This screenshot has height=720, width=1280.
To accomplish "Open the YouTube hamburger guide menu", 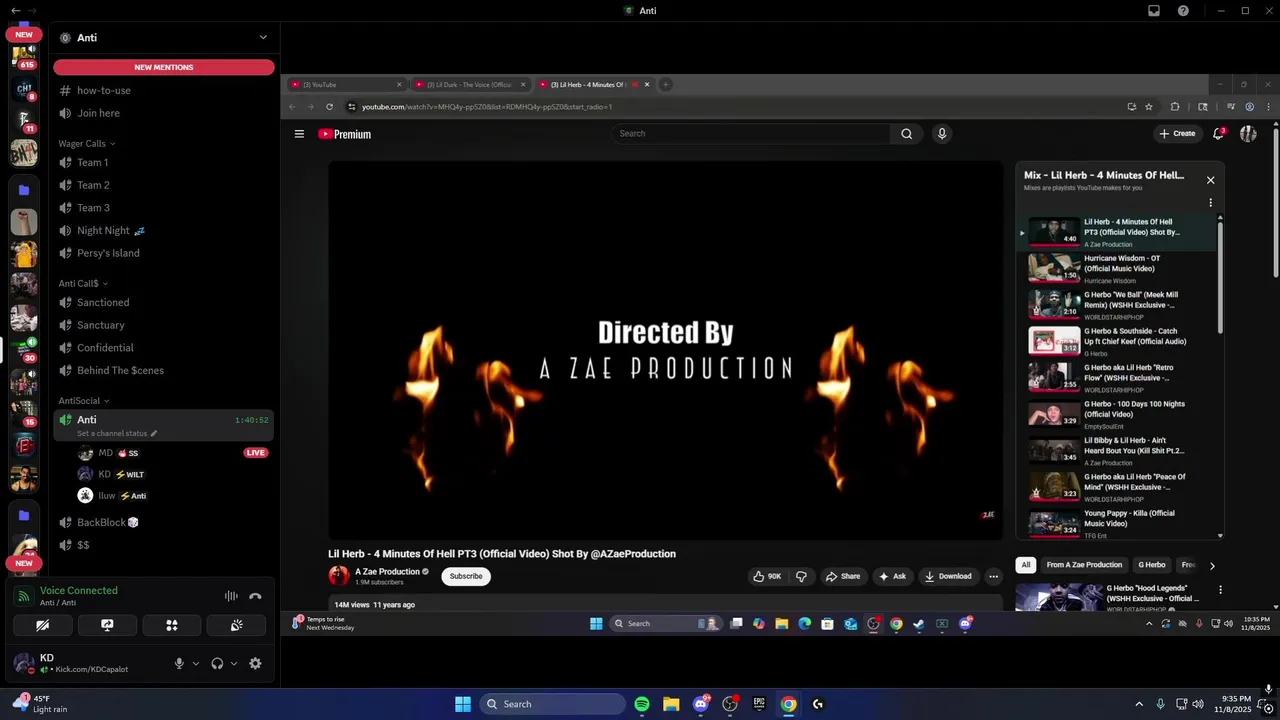I will pos(299,134).
